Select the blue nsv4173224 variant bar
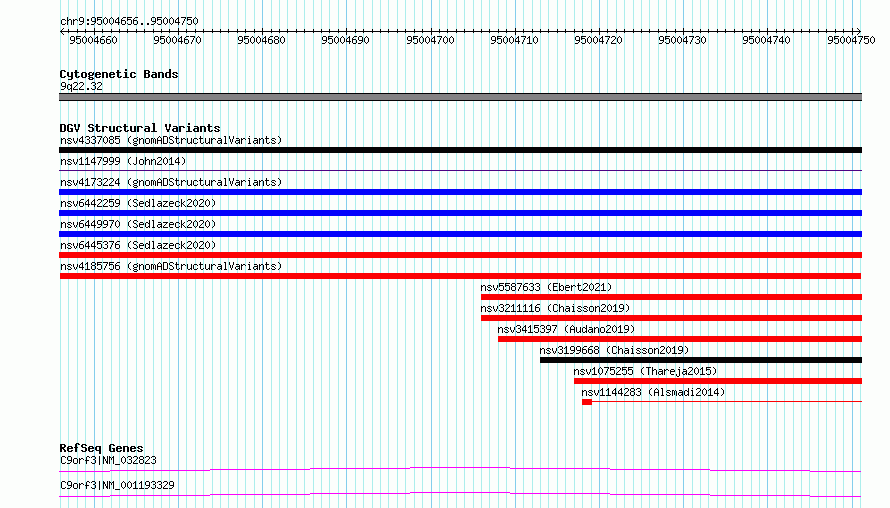 click(460, 192)
